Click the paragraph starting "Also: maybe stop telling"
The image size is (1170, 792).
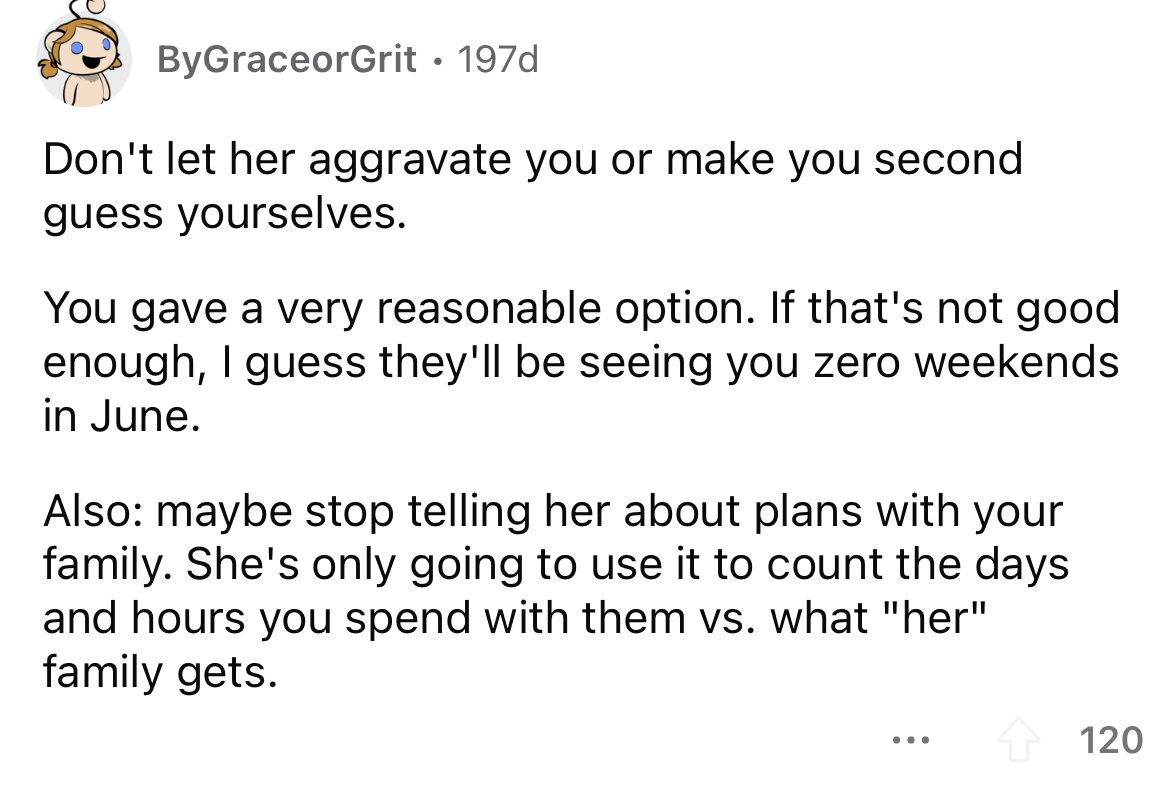555,590
